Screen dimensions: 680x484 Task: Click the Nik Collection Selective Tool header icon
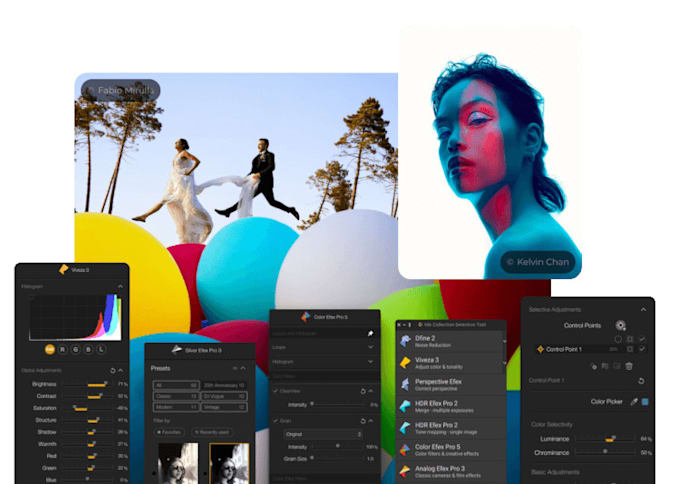[420, 324]
